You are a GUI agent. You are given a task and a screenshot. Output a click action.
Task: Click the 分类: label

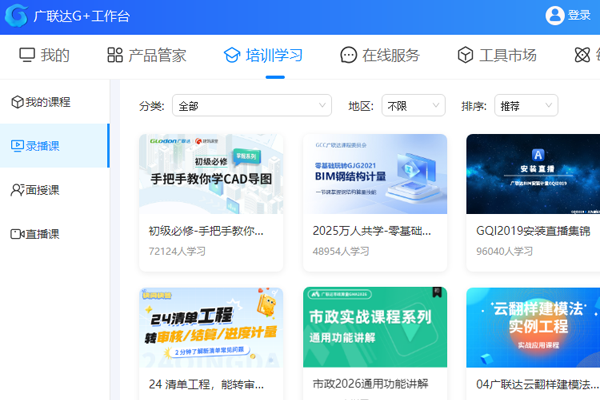pos(152,106)
